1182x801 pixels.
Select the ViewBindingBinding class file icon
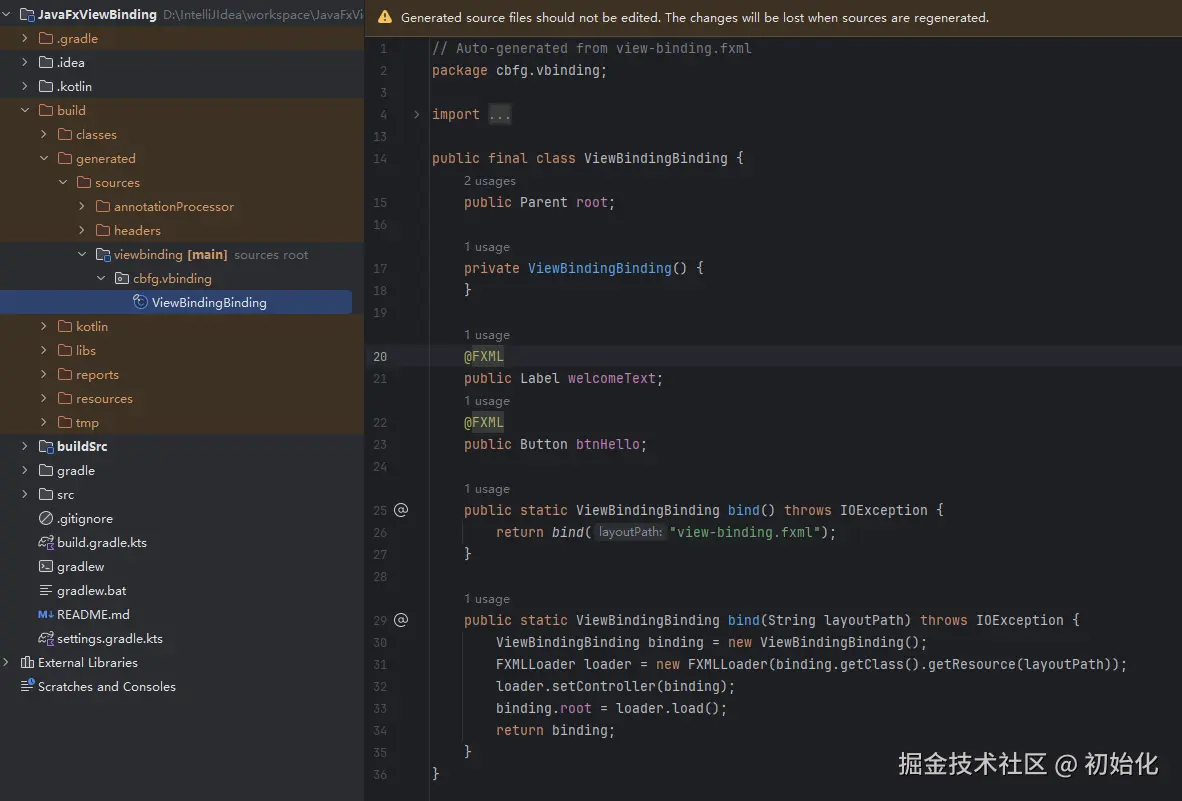140,302
